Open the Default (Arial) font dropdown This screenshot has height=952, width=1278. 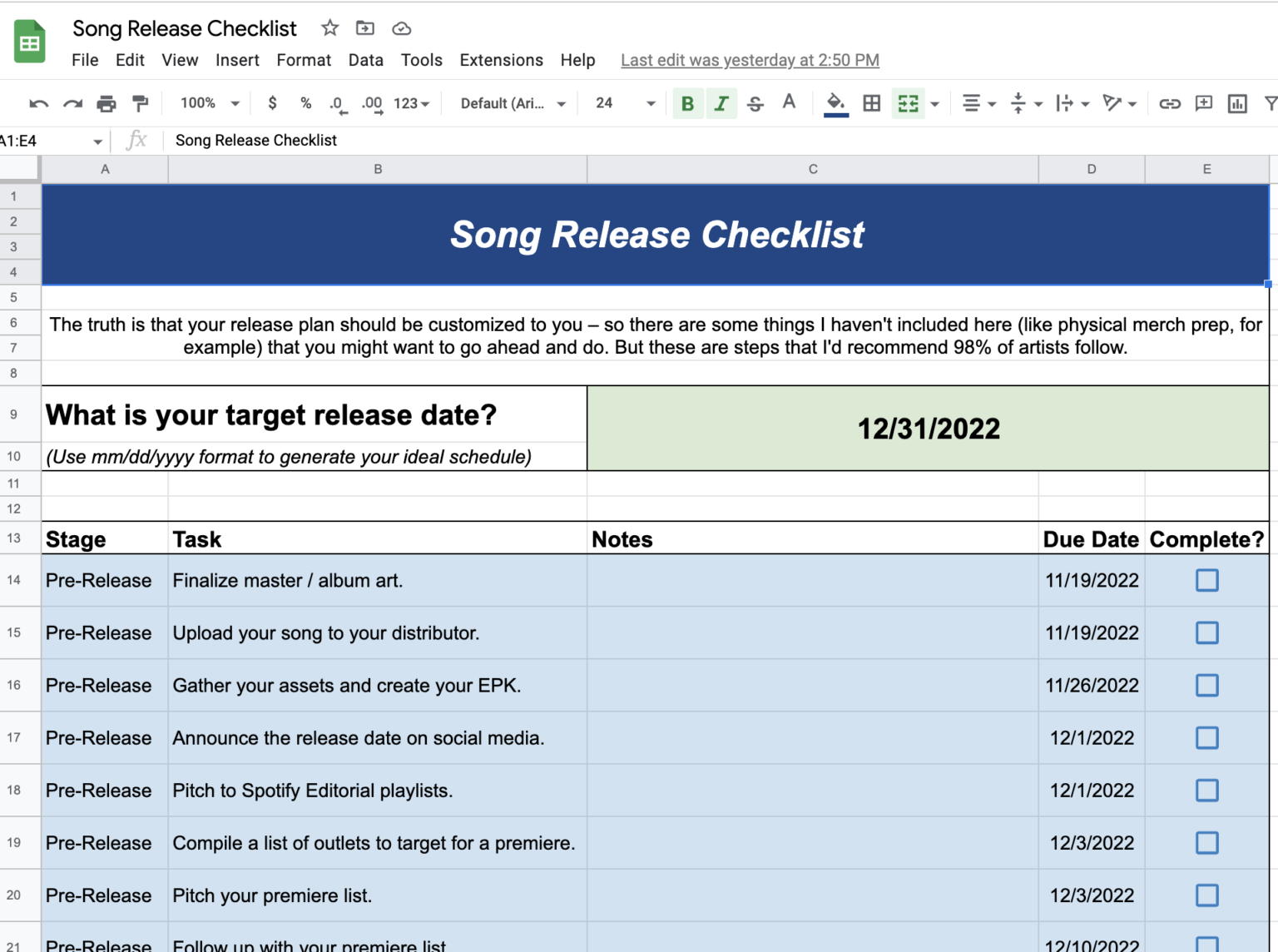tap(513, 103)
